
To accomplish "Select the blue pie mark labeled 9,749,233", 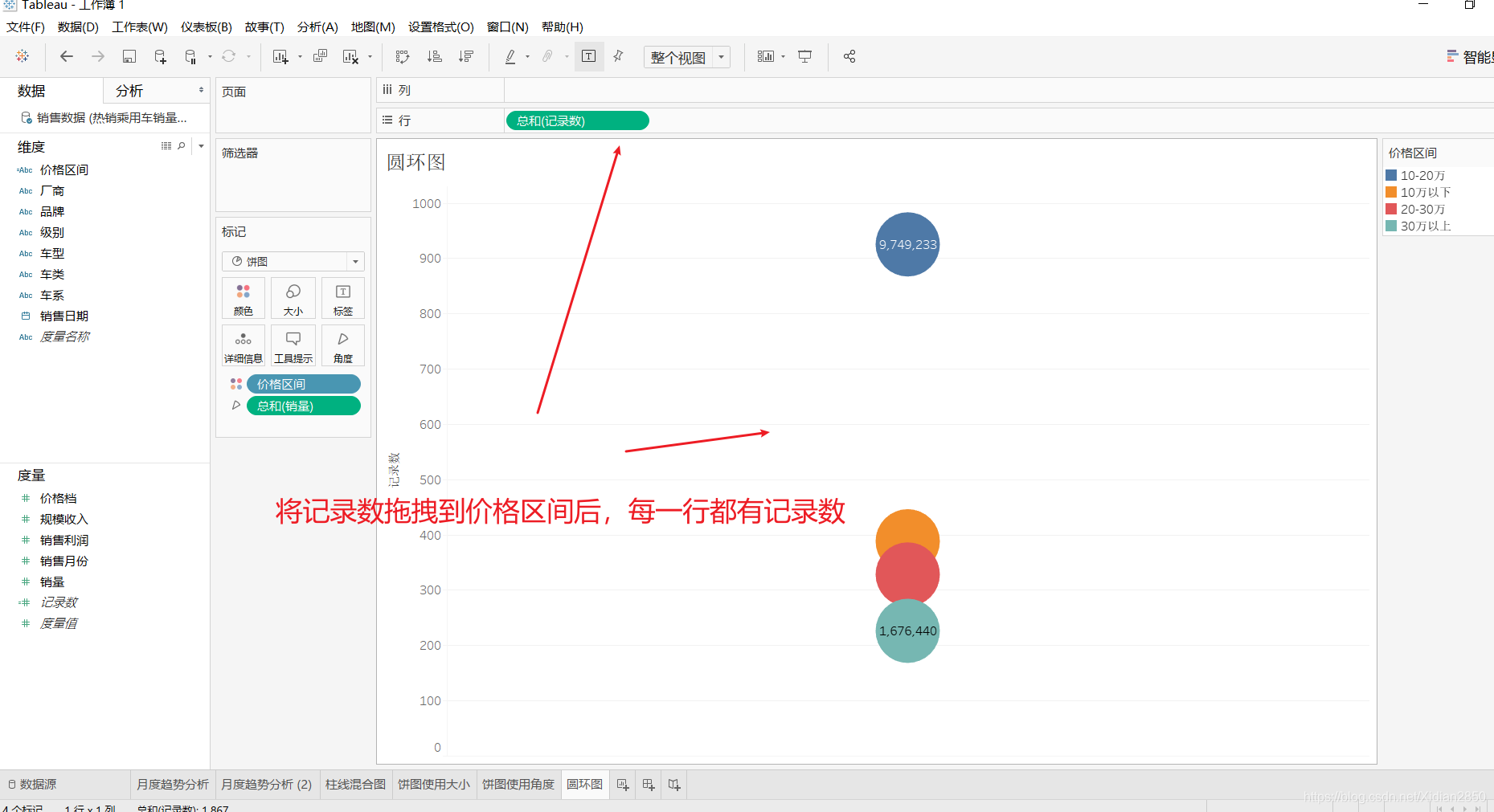I will [907, 244].
